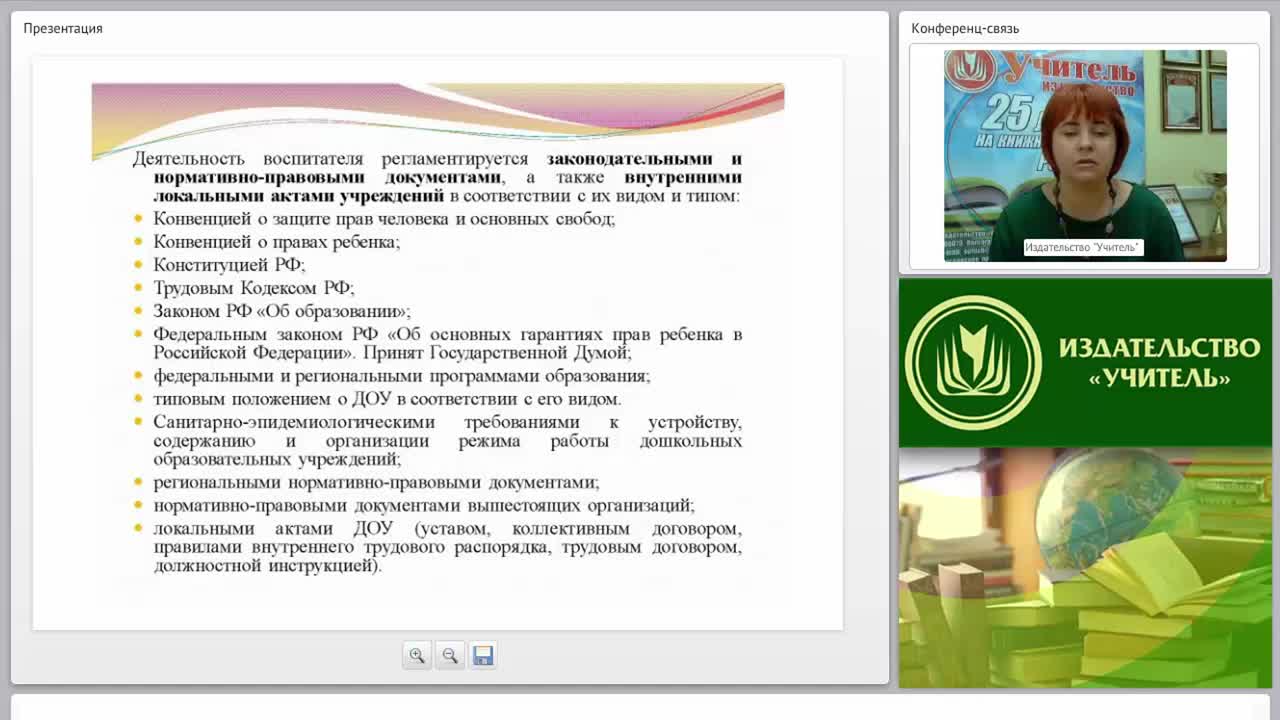The width and height of the screenshot is (1280, 720).
Task: Click the bullet 'Конституцией РФ;'
Action: (x=229, y=265)
